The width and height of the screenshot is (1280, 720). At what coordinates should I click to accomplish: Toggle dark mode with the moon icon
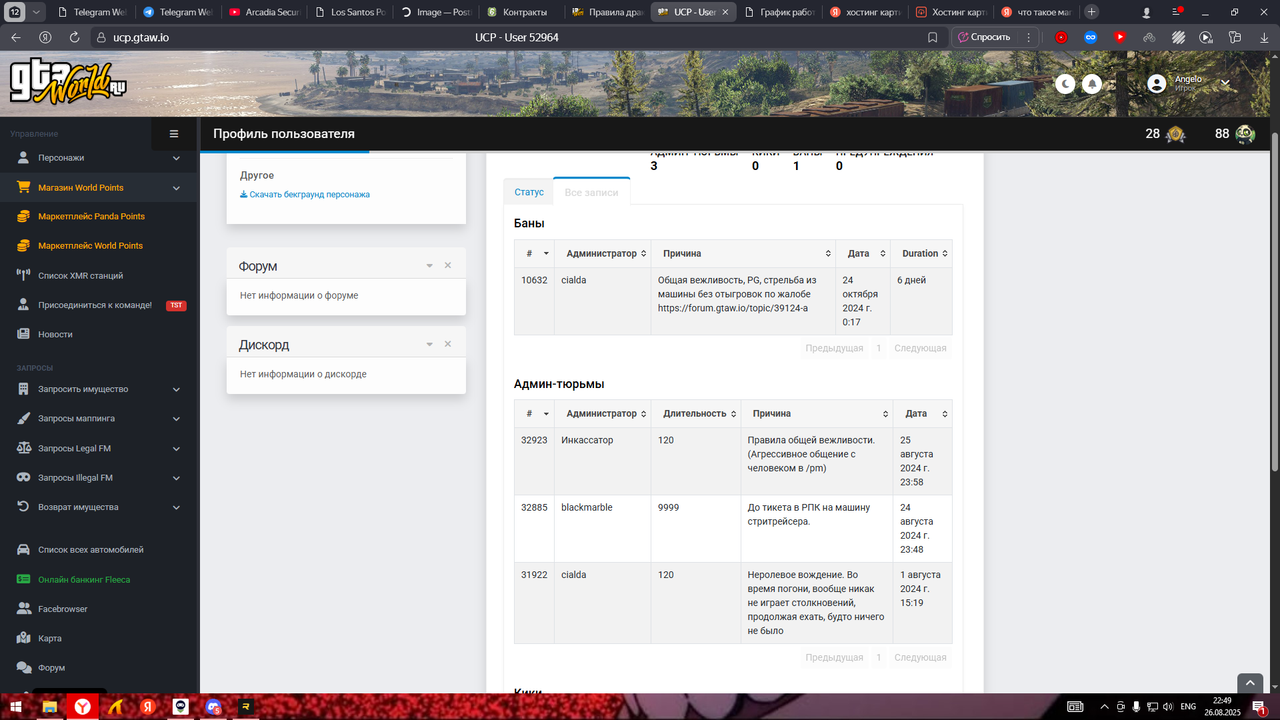click(1065, 84)
